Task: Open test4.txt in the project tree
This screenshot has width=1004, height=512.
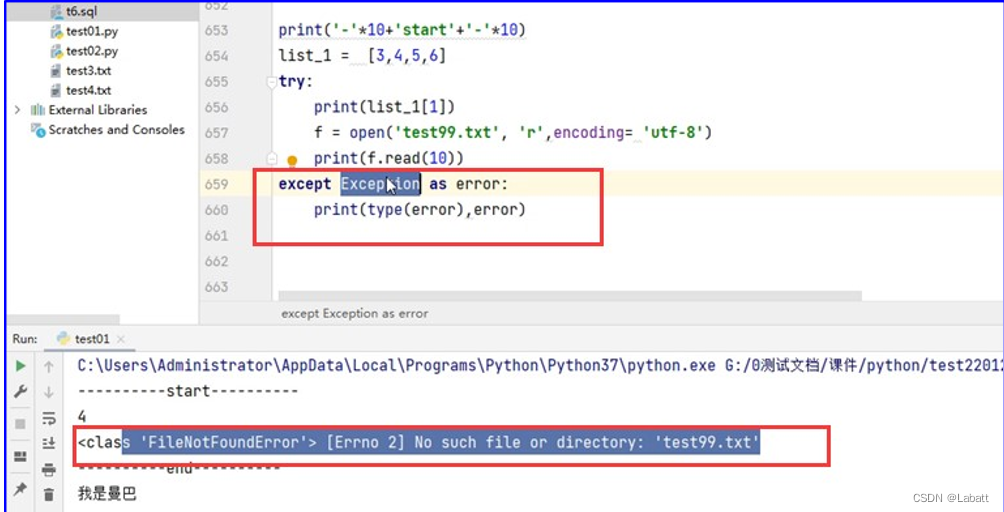Action: click(88, 90)
